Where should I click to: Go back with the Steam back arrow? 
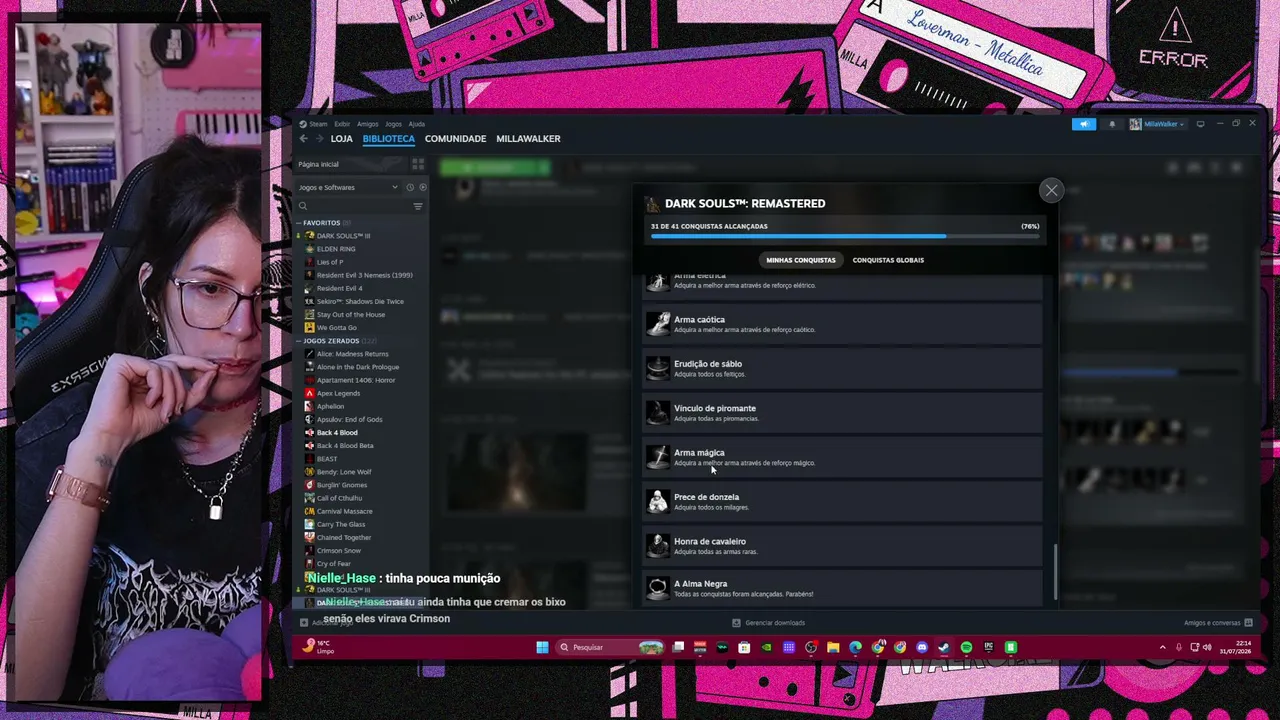coord(304,139)
